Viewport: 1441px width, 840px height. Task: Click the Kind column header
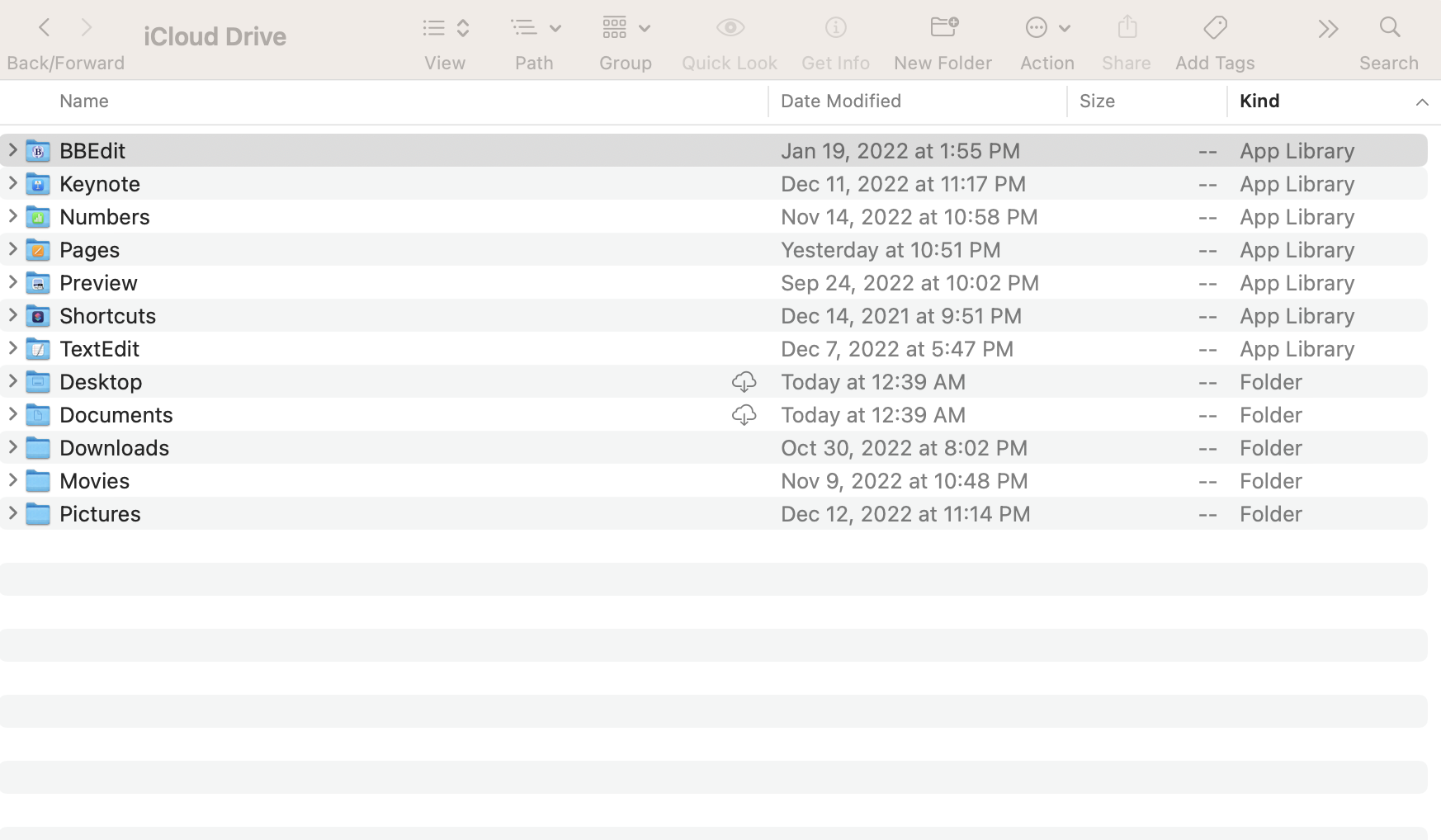pyautogui.click(x=1259, y=101)
